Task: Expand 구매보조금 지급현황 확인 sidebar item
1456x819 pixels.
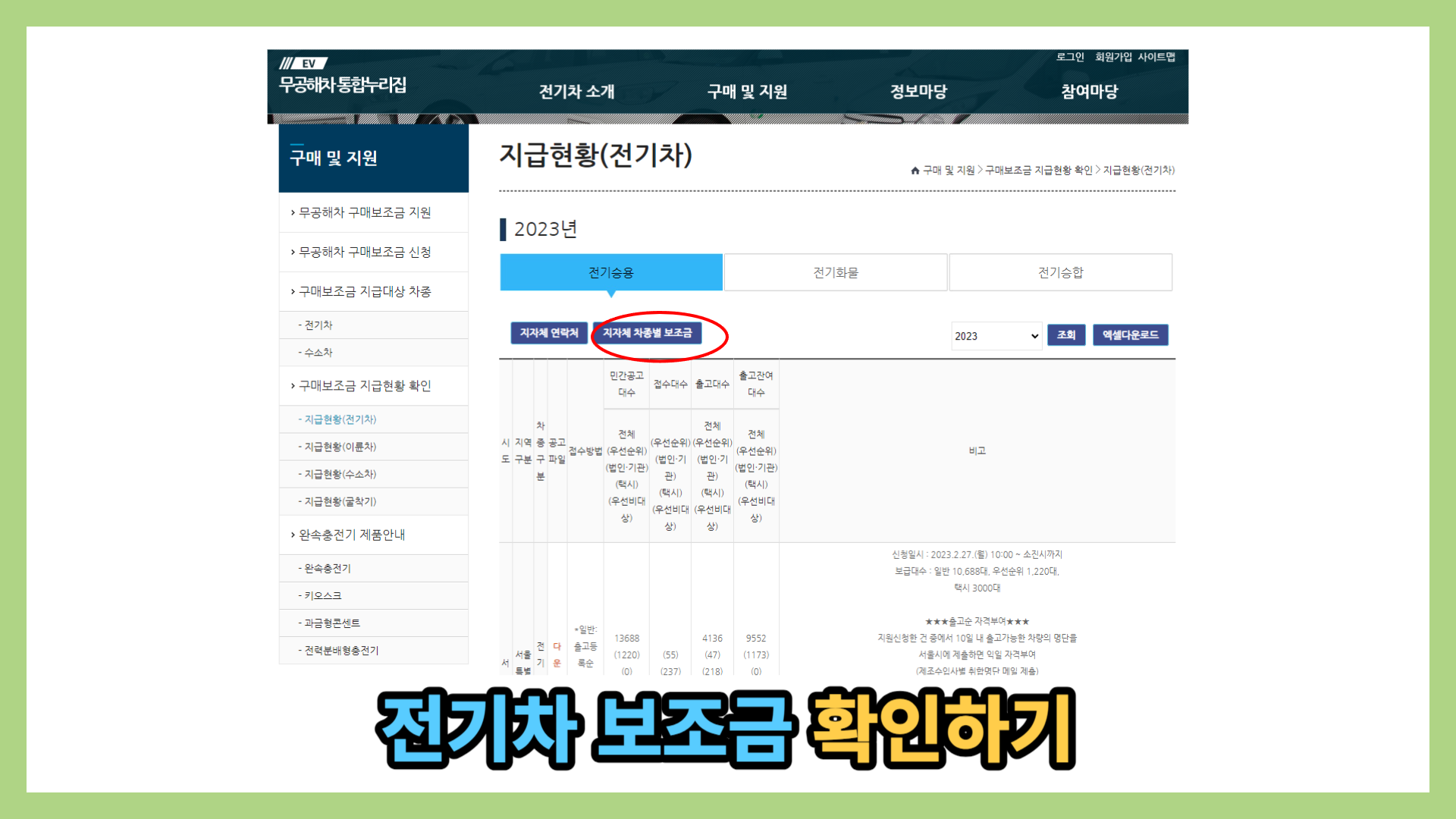Action: click(374, 386)
